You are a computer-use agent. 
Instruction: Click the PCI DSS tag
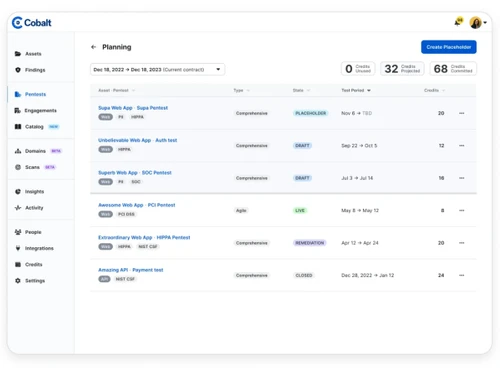pyautogui.click(x=126, y=214)
